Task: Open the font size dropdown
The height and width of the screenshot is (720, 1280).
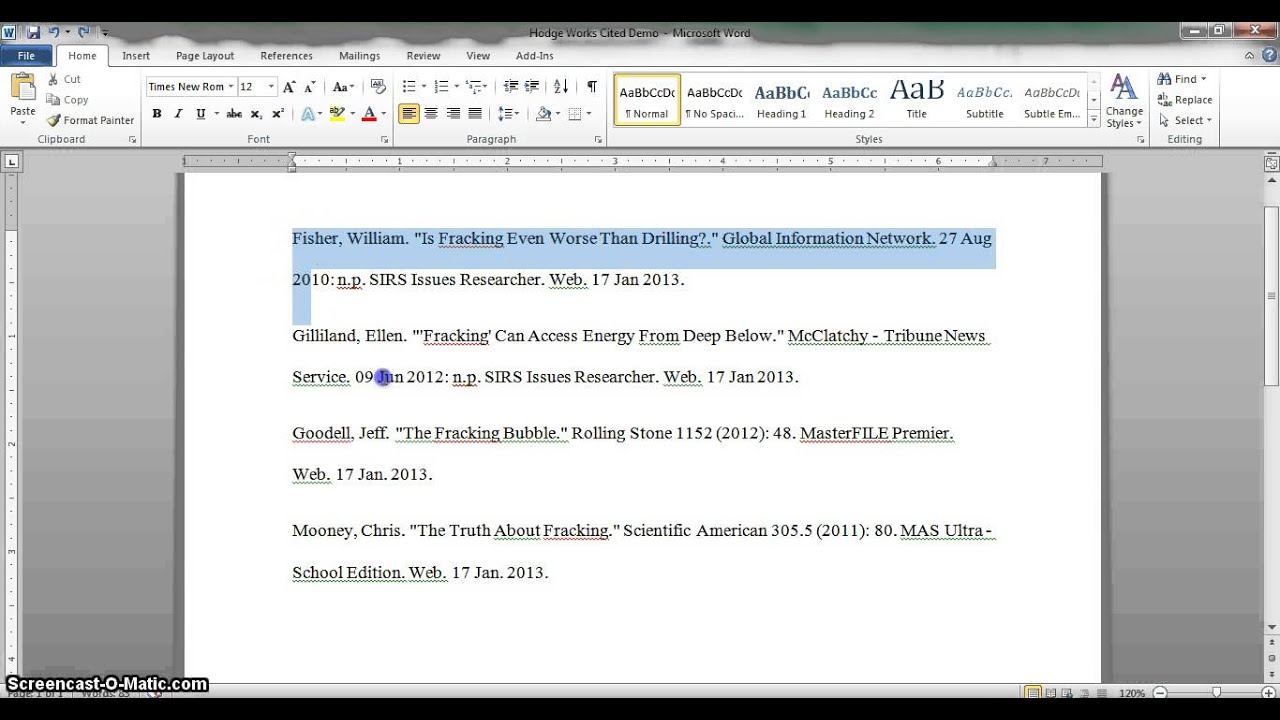Action: (271, 87)
